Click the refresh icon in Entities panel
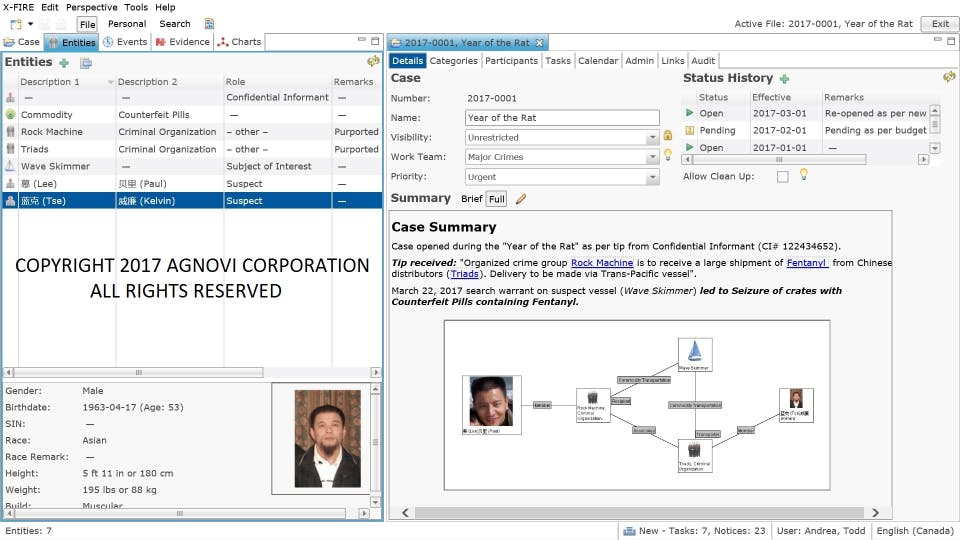Viewport: 960px width, 540px height. (373, 61)
